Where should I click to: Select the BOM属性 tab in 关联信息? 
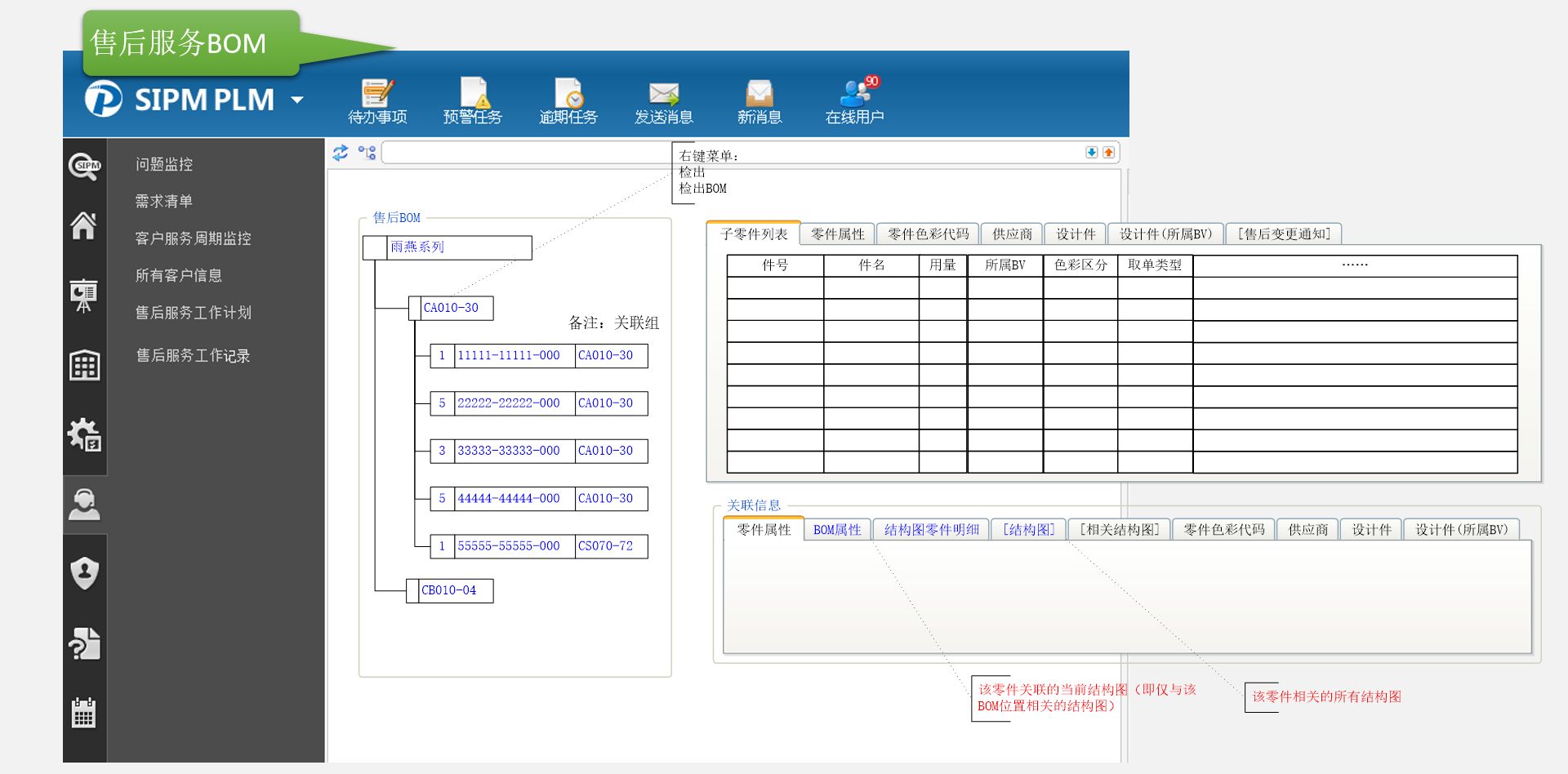coord(837,530)
